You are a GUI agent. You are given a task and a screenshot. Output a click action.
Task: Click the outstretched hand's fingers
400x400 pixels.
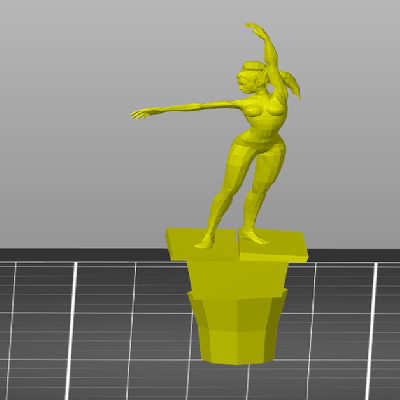pyautogui.click(x=140, y=114)
